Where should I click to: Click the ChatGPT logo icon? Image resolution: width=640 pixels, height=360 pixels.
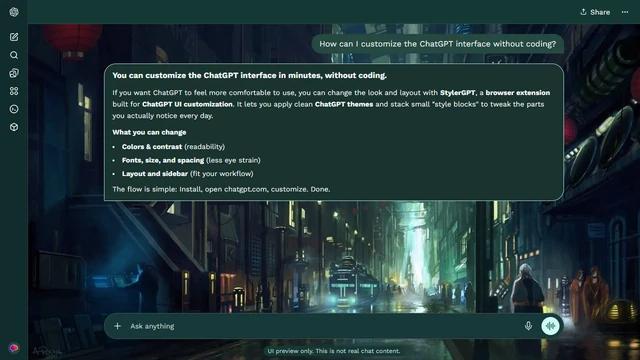tap(14, 12)
